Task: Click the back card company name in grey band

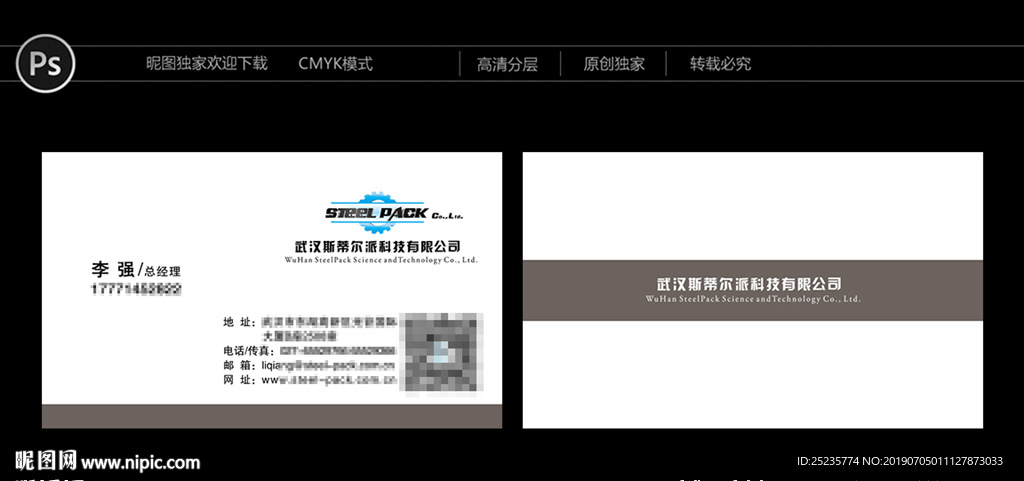Action: 749,285
